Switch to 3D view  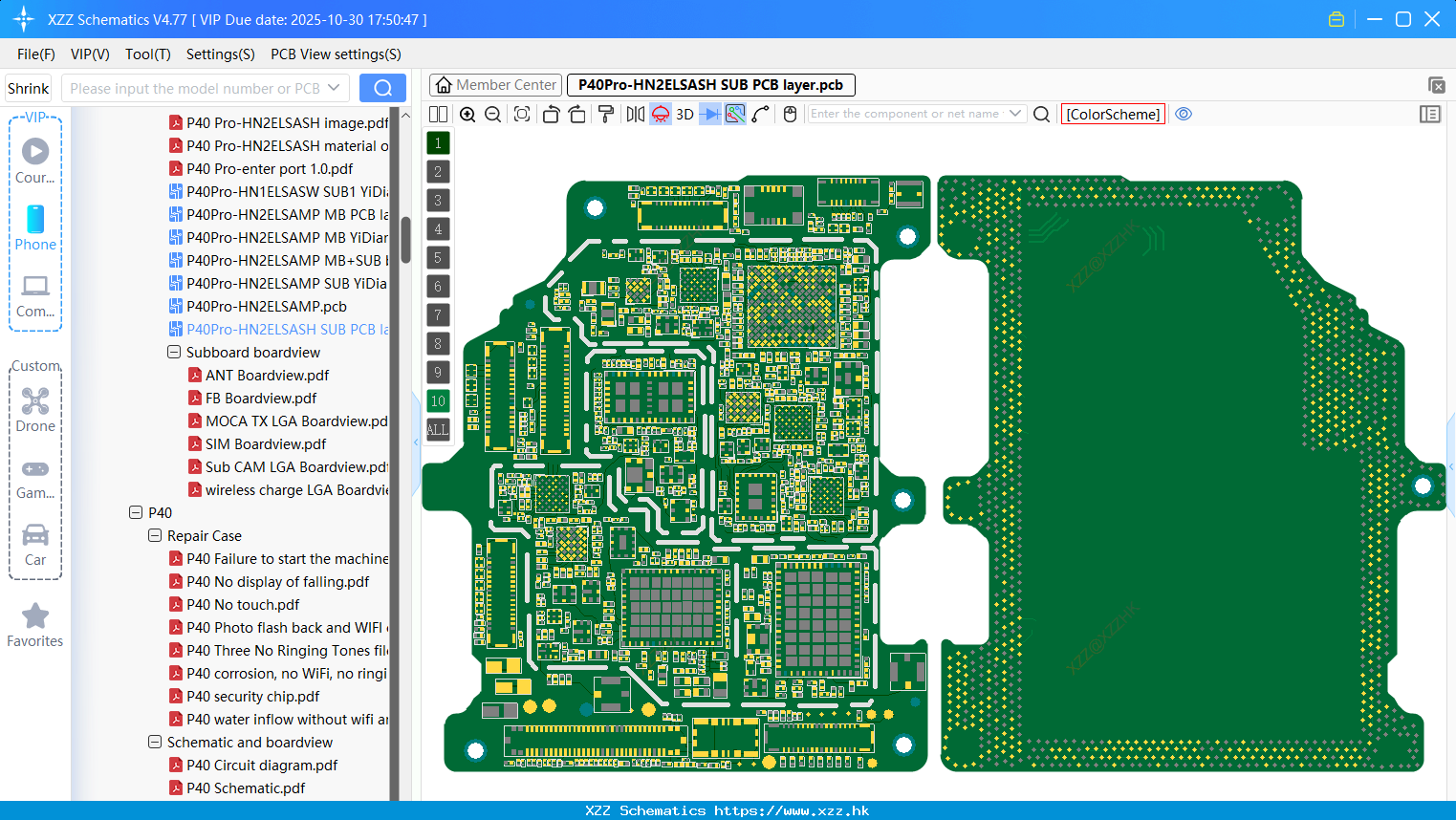[x=685, y=114]
